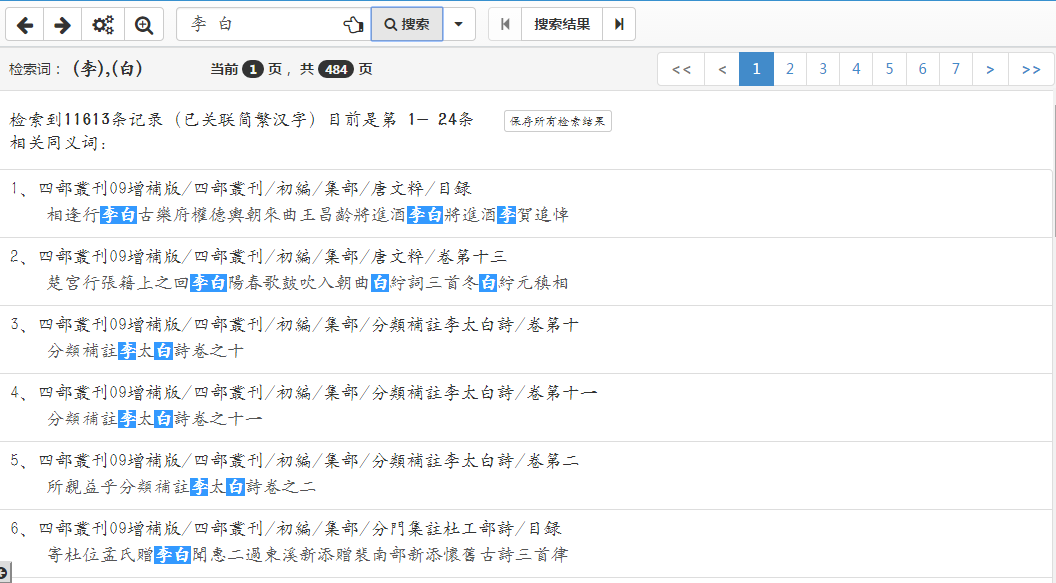Click the << first page control
The width and height of the screenshot is (1056, 583).
[x=681, y=69]
